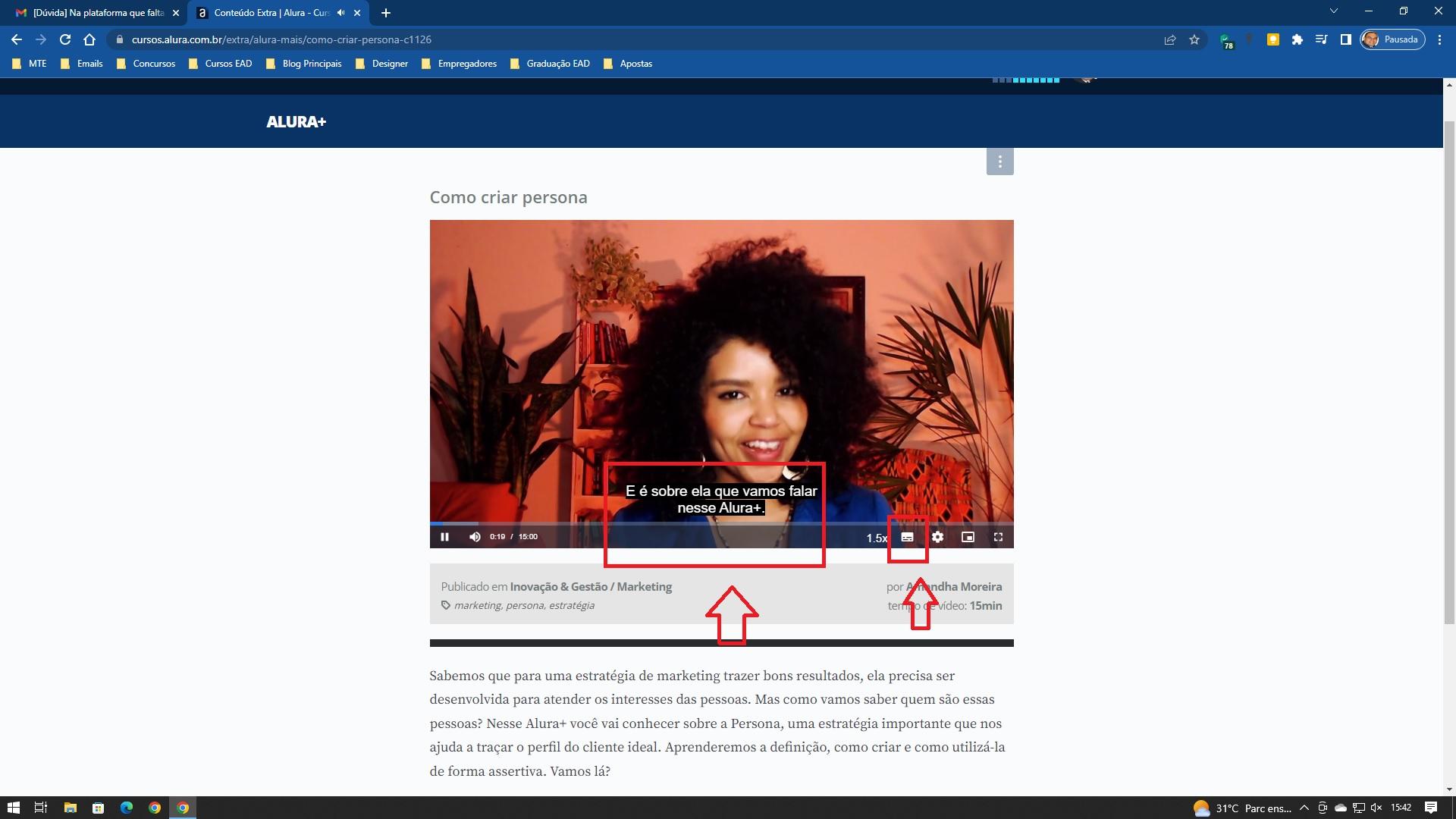Share this page icon
This screenshot has width=1456, height=819.
pos(1170,39)
